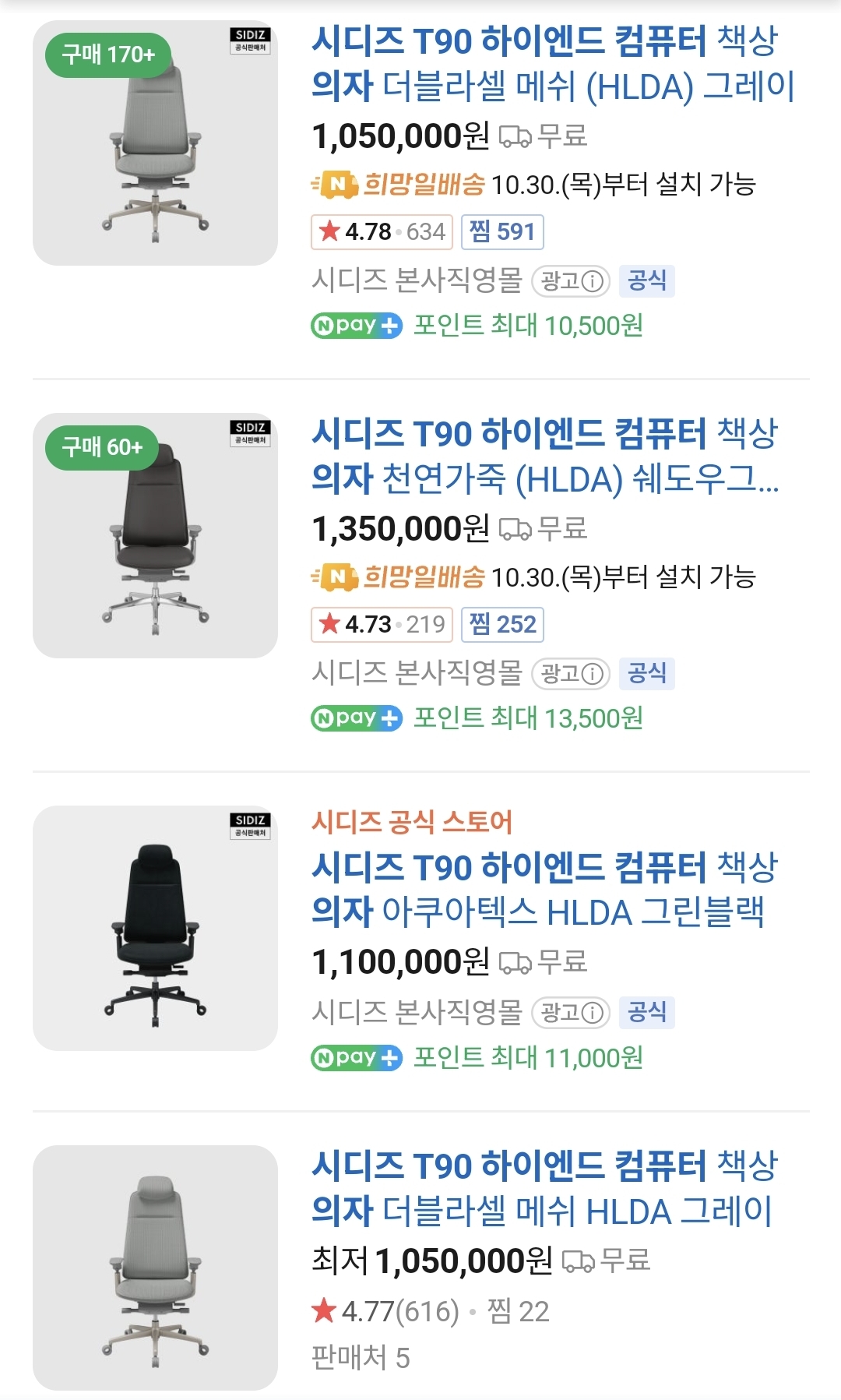Click the ad info icon on green-black chair listing
841x1400 pixels.
click(593, 1013)
